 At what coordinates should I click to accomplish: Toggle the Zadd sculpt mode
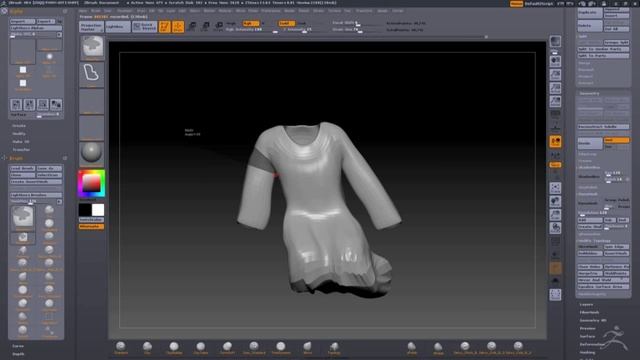[x=287, y=23]
